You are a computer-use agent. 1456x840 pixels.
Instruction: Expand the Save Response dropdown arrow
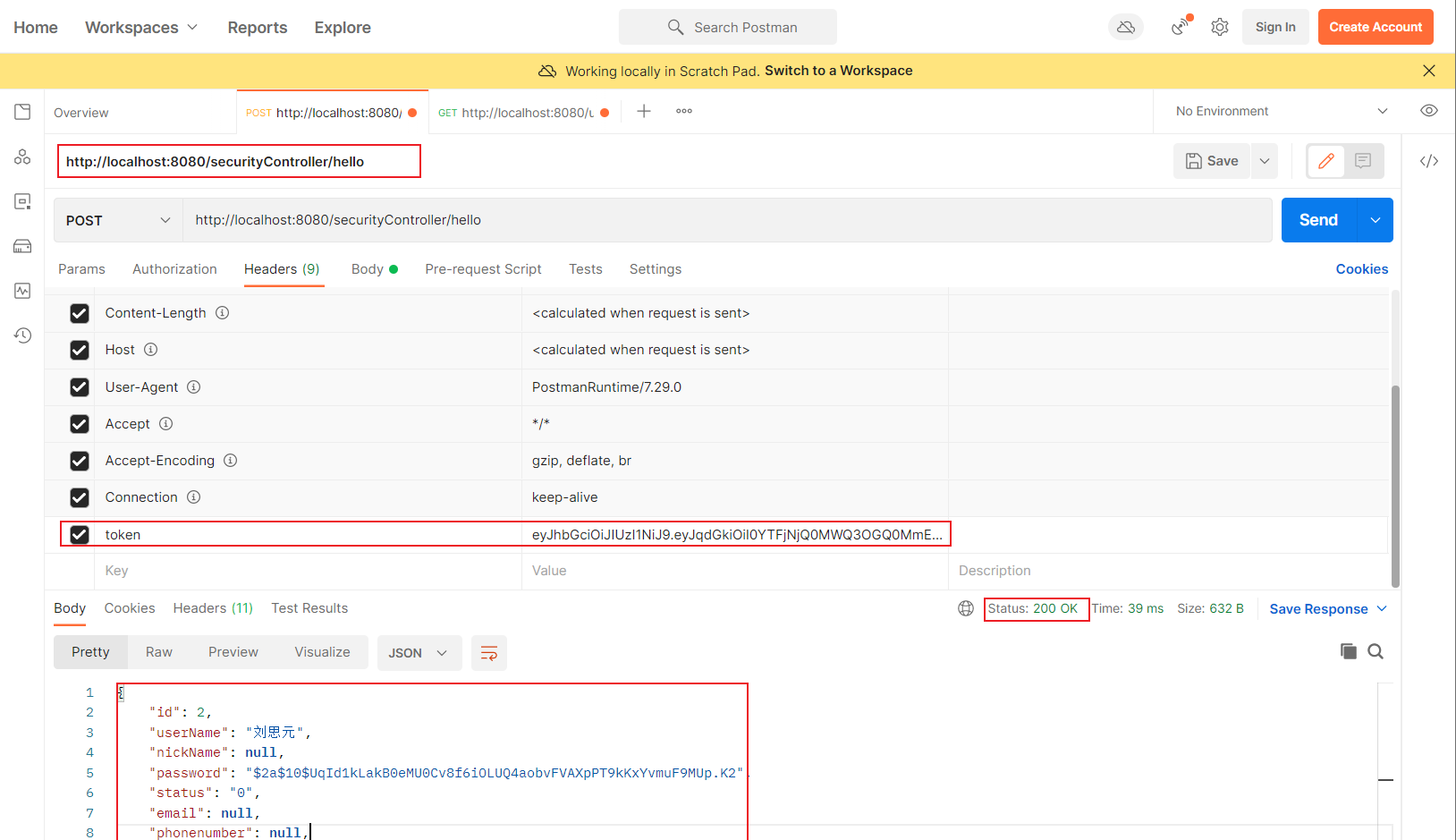coord(1382,608)
